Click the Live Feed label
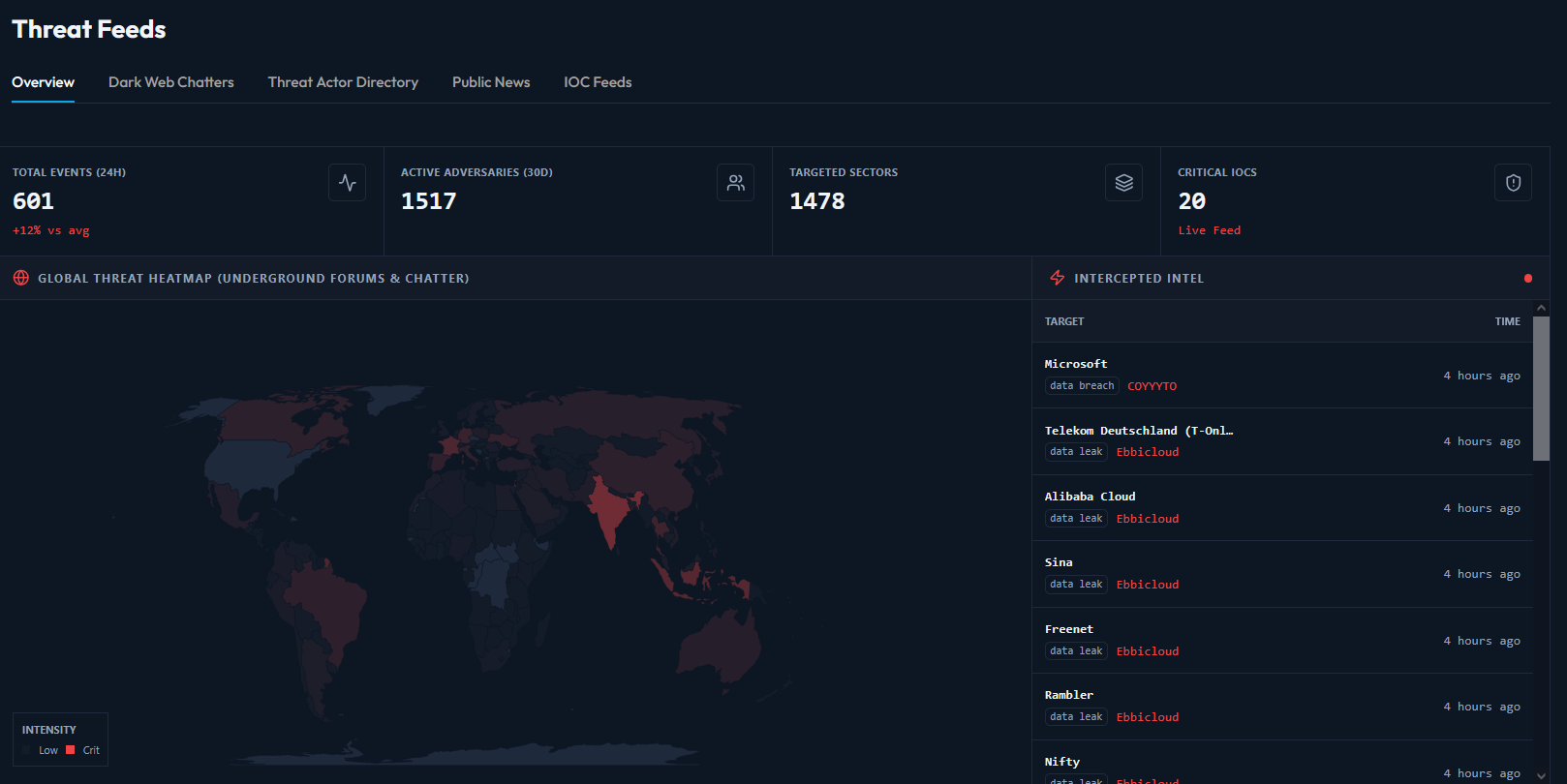This screenshot has height=784, width=1567. 1209,230
